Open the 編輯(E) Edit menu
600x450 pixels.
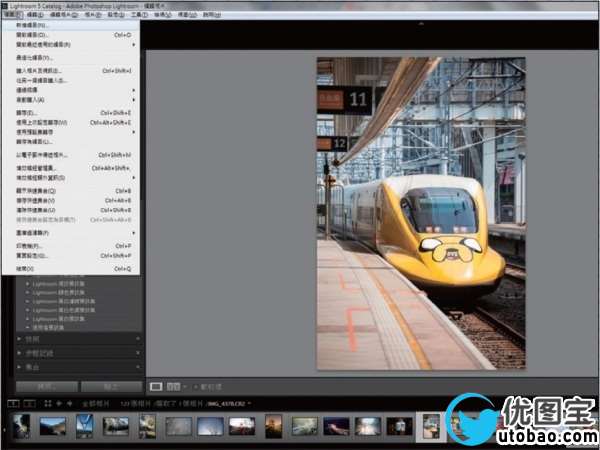[34, 15]
